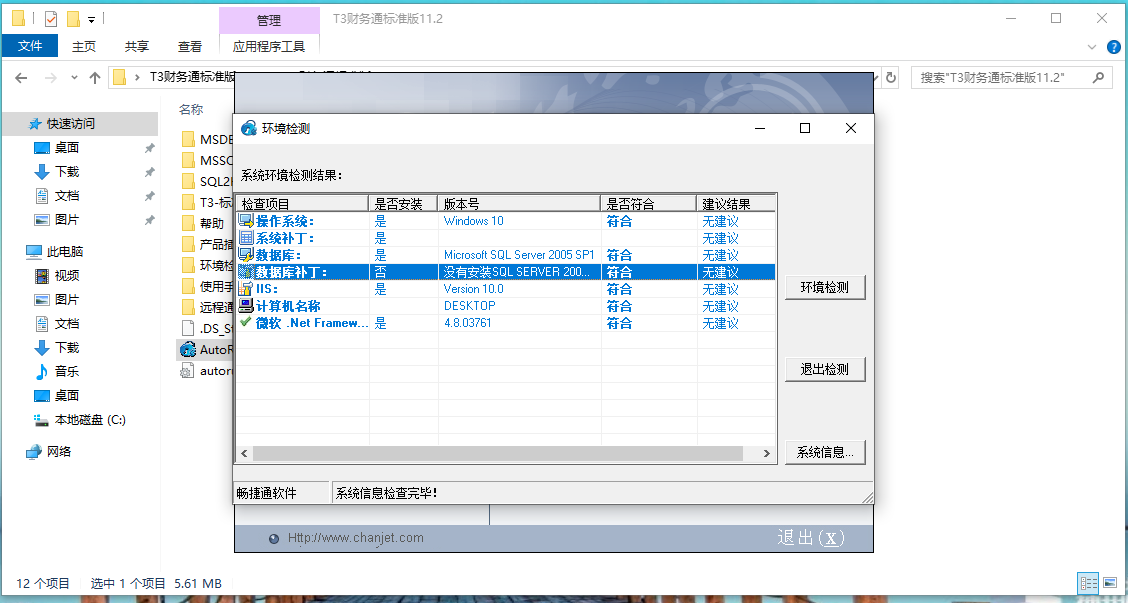The image size is (1128, 603).
Task: Select the Microsoft SQL Server 2005 SP1 cell
Action: [519, 255]
